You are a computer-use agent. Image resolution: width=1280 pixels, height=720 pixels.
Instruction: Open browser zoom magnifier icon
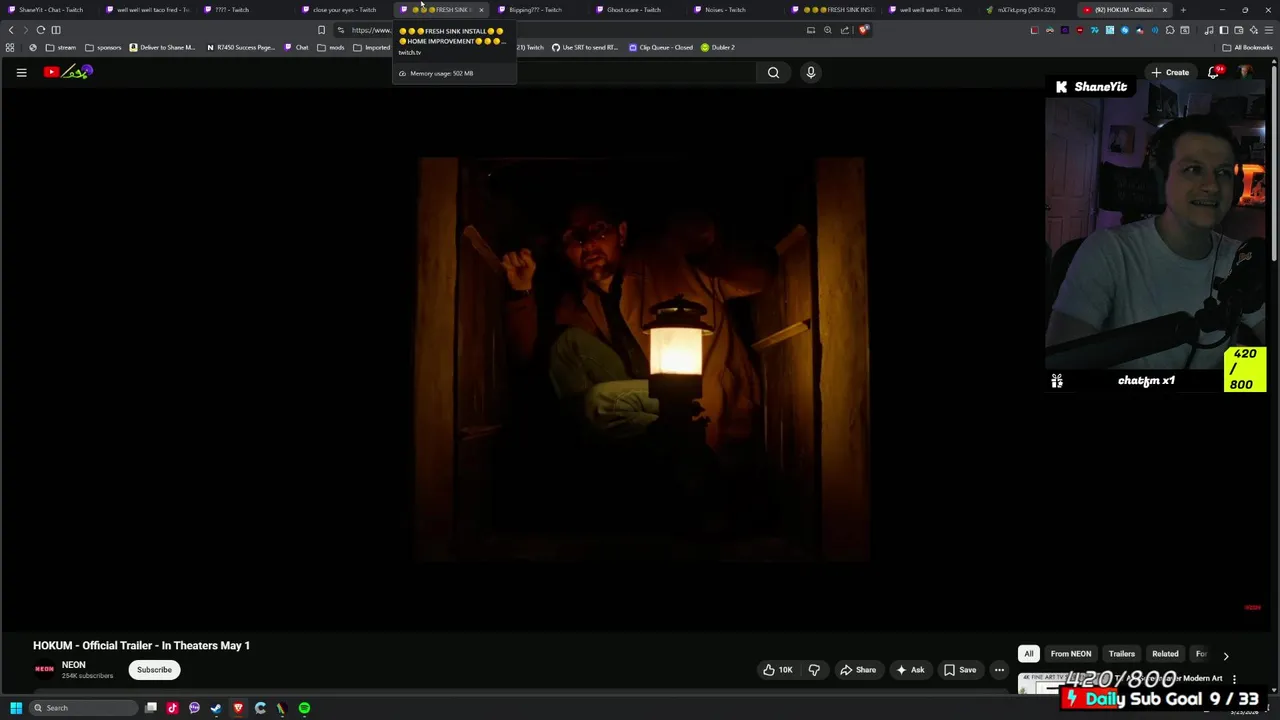coord(827,30)
